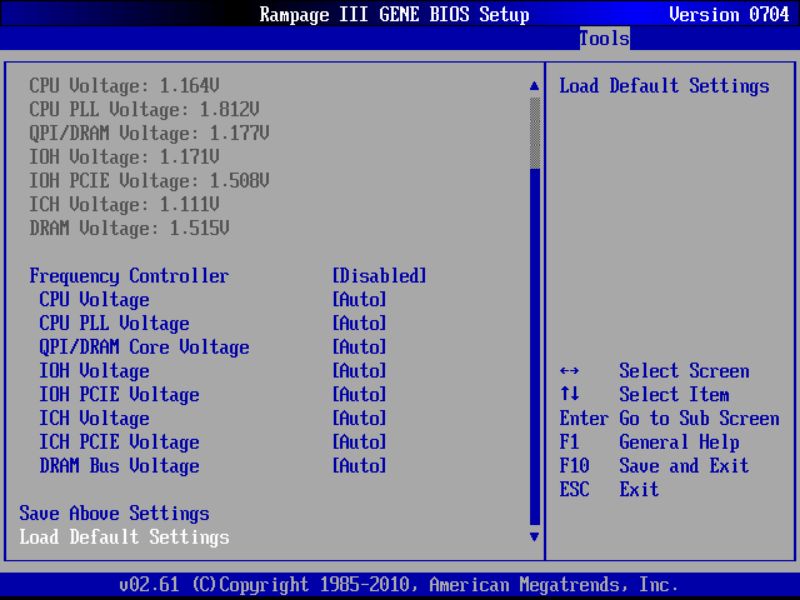Click Rampage III GENE BIOS Setup title
The width and height of the screenshot is (800, 600).
394,14
